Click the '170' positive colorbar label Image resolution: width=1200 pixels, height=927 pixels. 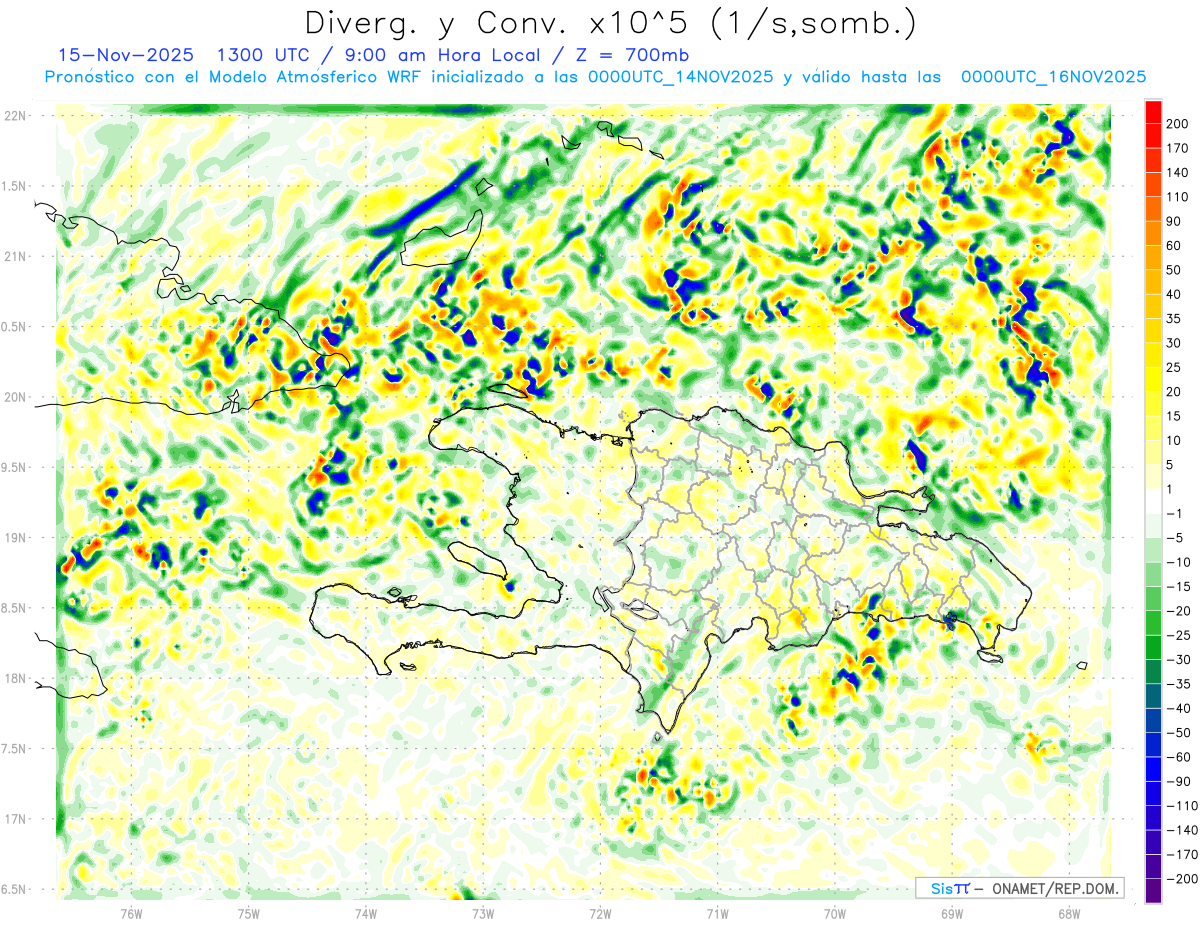[x=1178, y=149]
